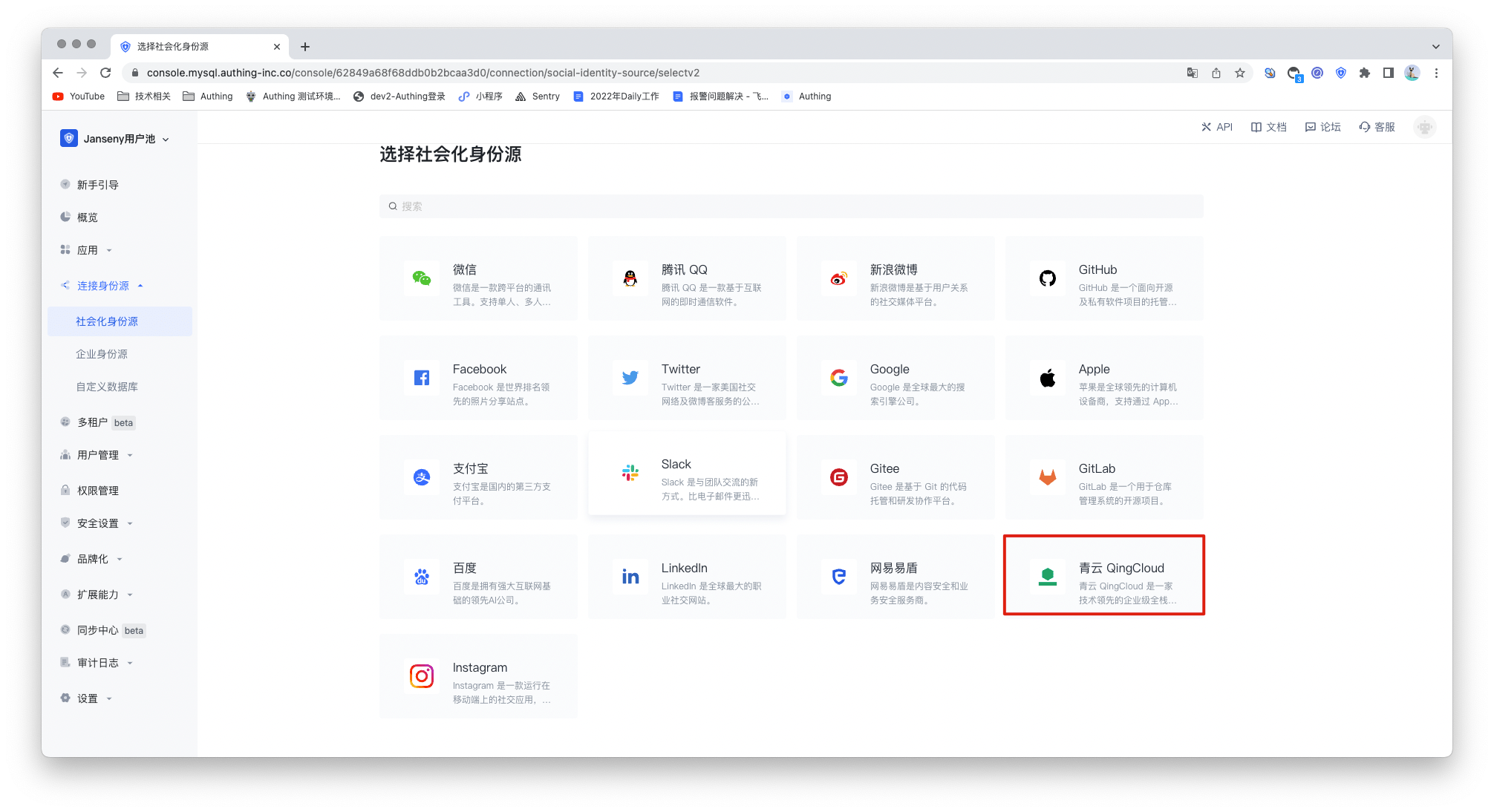Click the 搜索 search input field

coord(791,206)
